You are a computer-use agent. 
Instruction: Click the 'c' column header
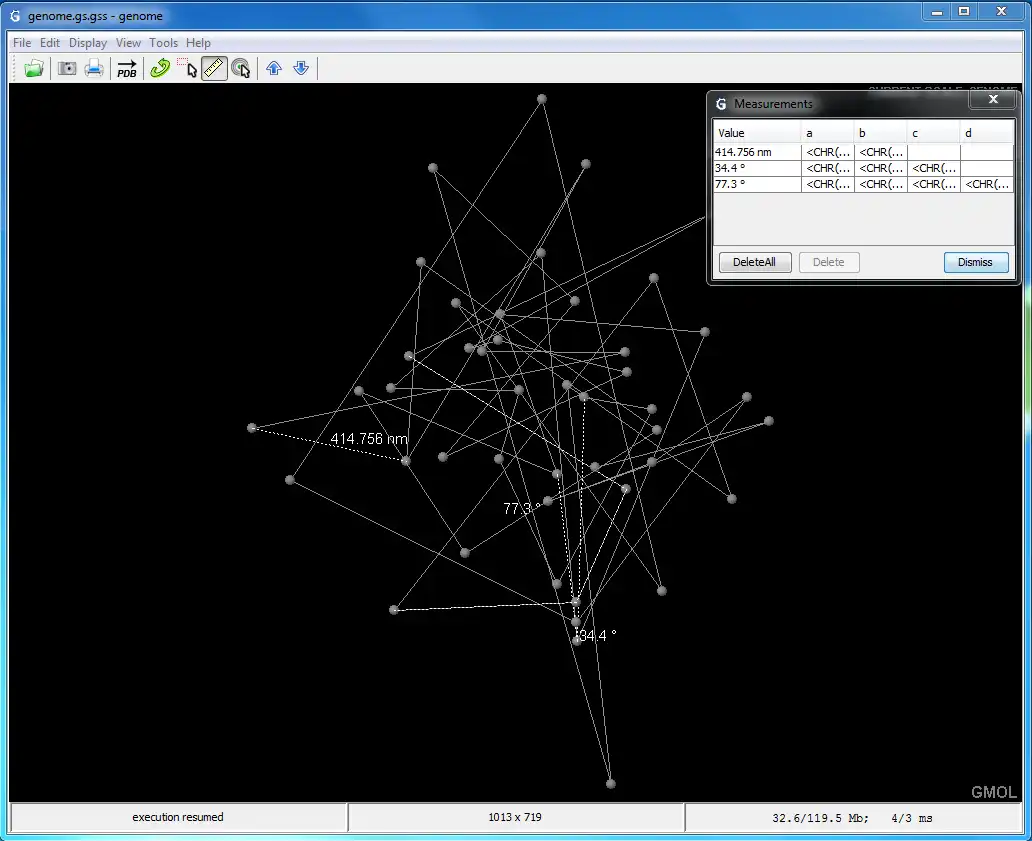point(933,133)
